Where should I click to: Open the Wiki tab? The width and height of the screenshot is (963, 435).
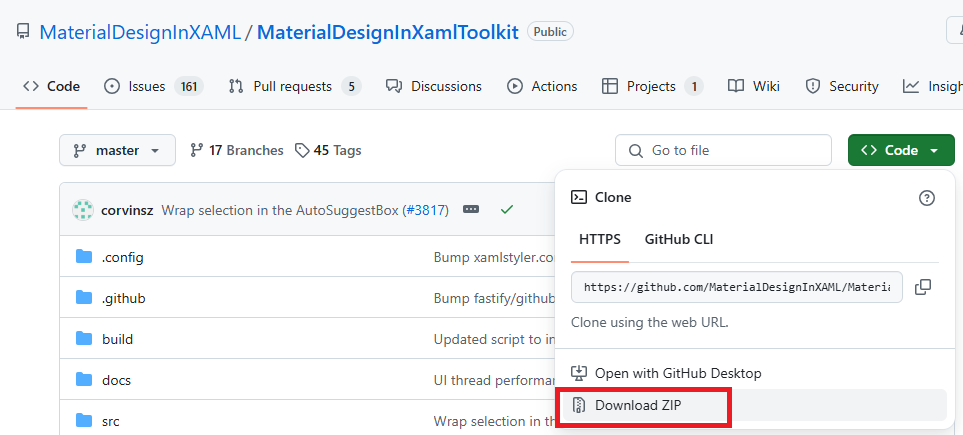pos(754,87)
